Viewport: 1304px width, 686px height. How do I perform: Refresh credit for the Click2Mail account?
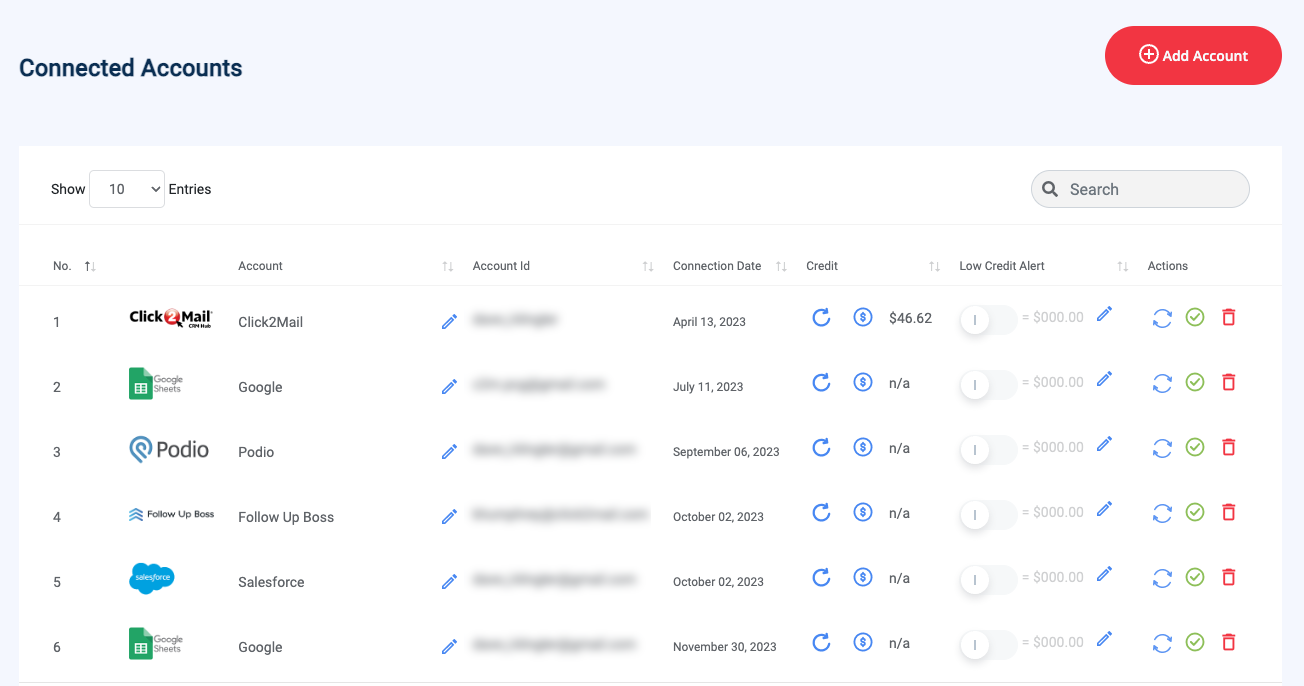pos(821,318)
